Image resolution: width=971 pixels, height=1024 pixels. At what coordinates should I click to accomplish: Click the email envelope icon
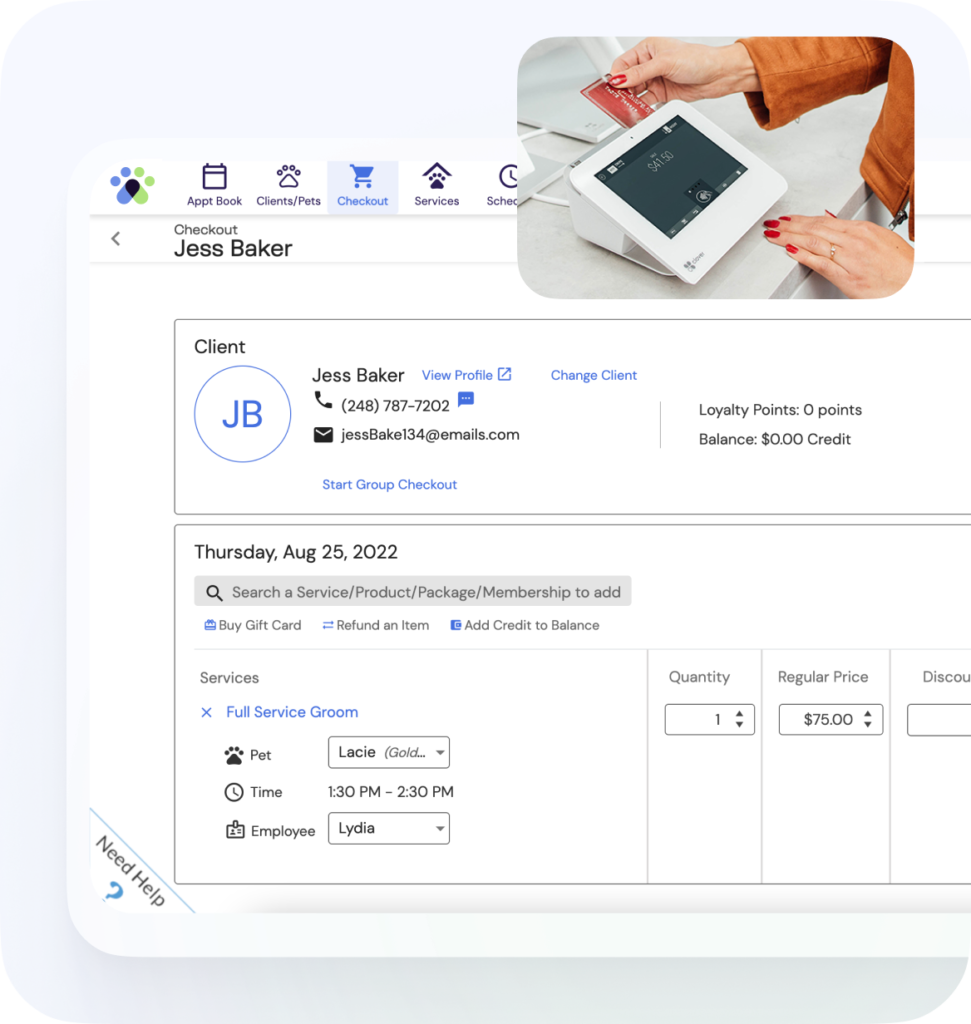tap(323, 434)
